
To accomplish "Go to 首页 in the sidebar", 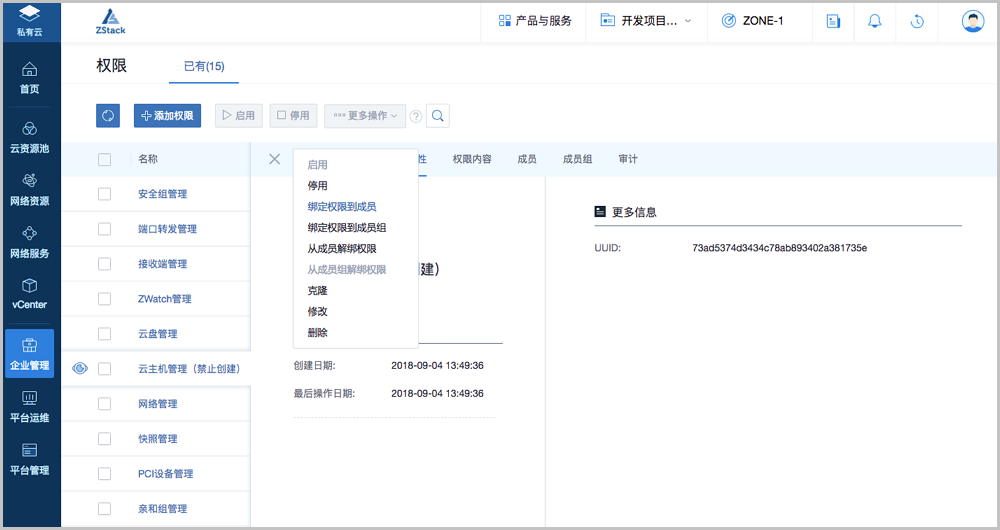I will click(30, 78).
